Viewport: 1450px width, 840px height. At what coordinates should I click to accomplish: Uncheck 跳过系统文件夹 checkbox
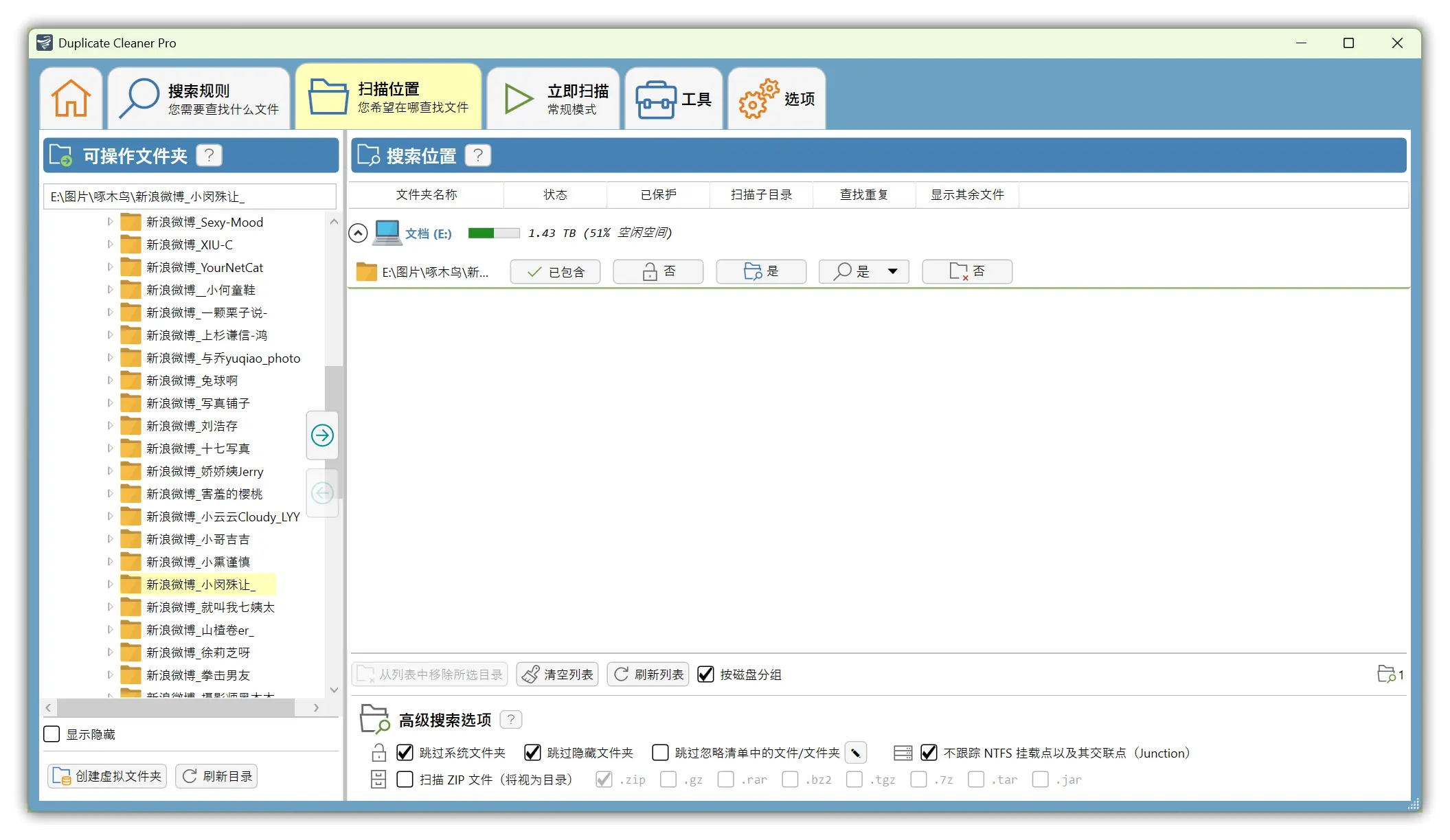point(405,753)
